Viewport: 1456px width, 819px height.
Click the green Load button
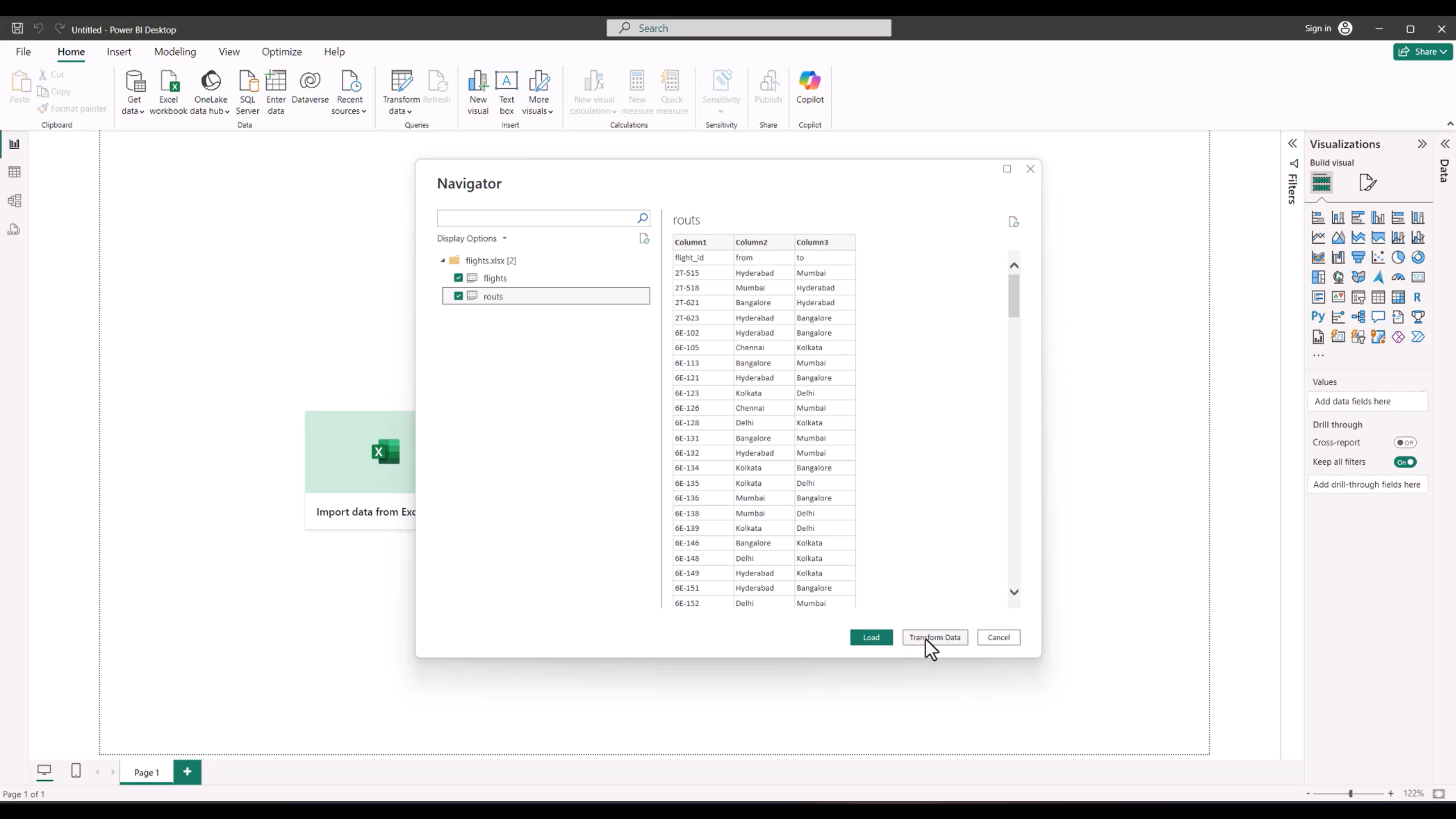871,637
